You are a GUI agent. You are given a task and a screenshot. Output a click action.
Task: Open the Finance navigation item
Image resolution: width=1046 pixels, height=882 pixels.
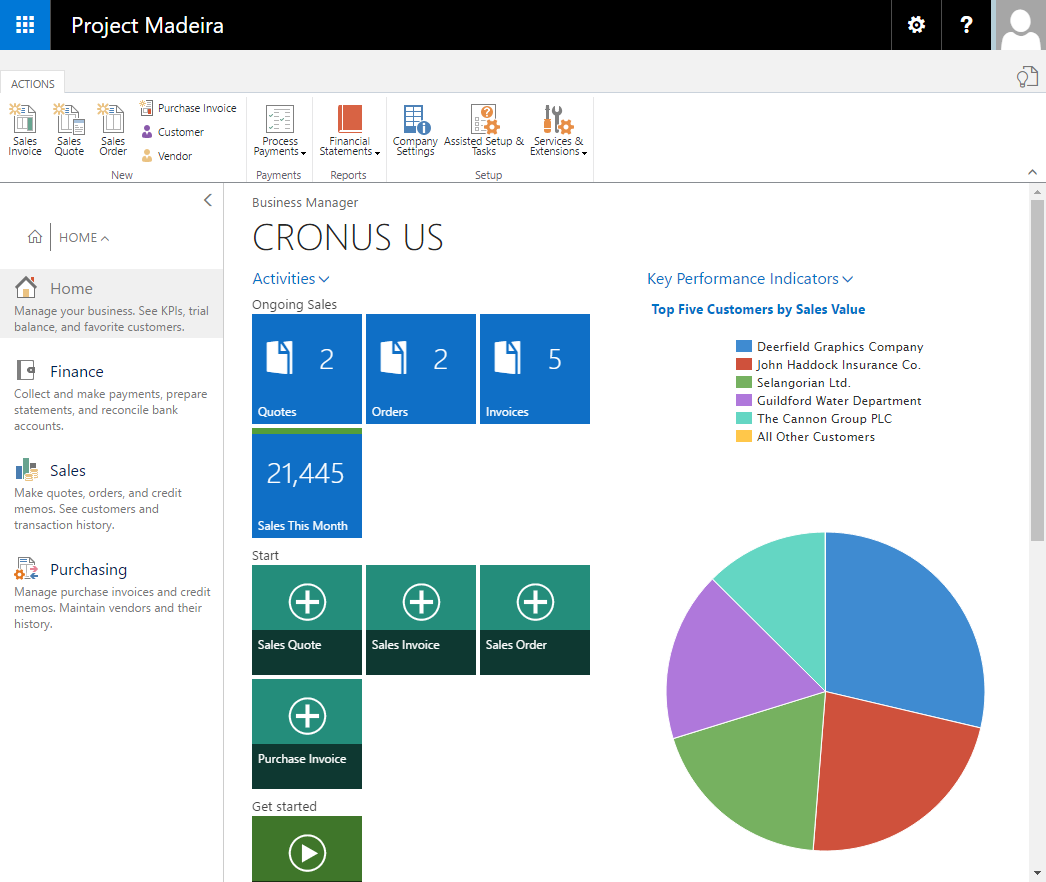click(x=76, y=371)
